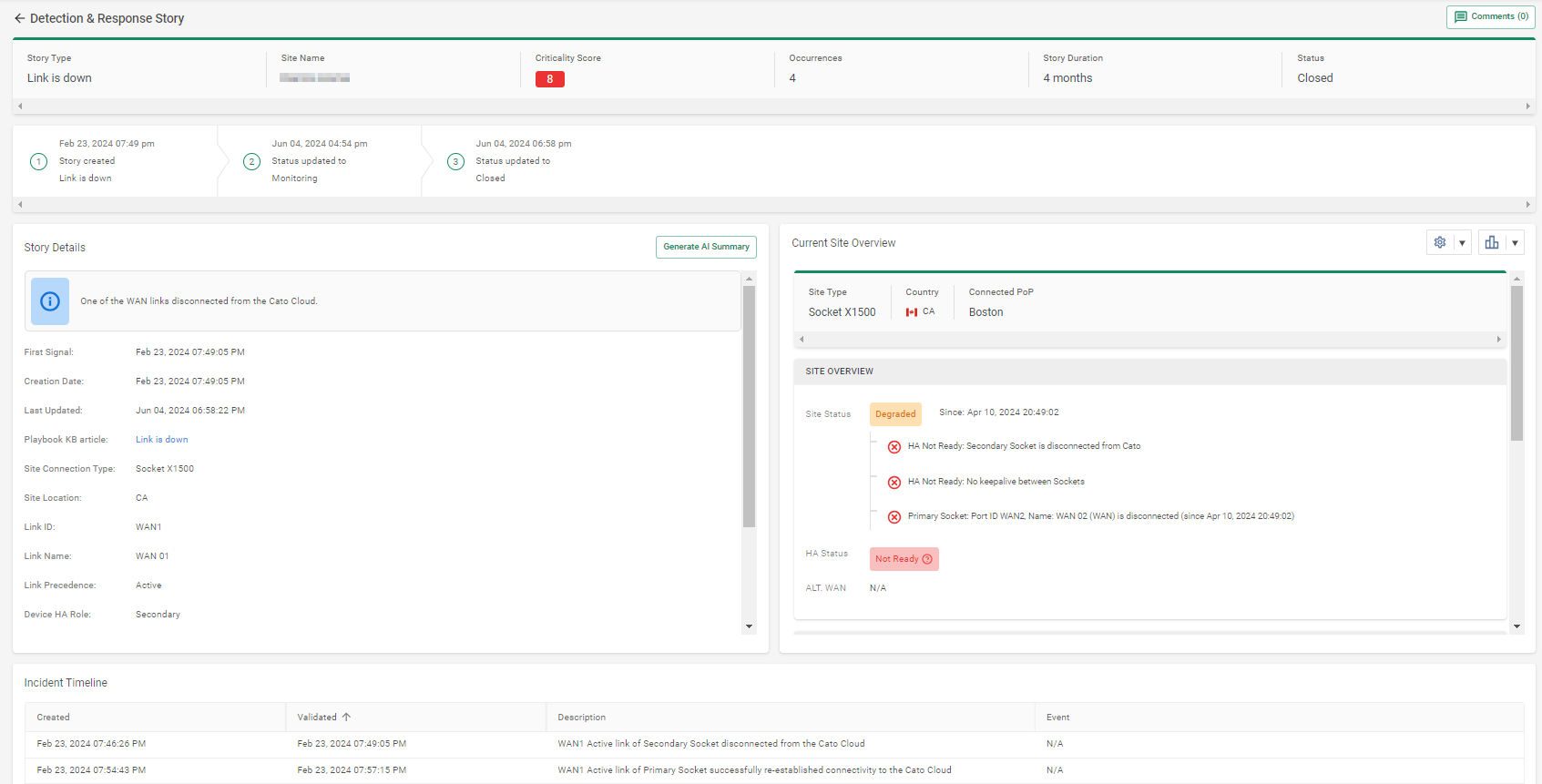This screenshot has width=1542, height=784.
Task: Click the gear settings icon in Site Overview
Action: 1440,242
